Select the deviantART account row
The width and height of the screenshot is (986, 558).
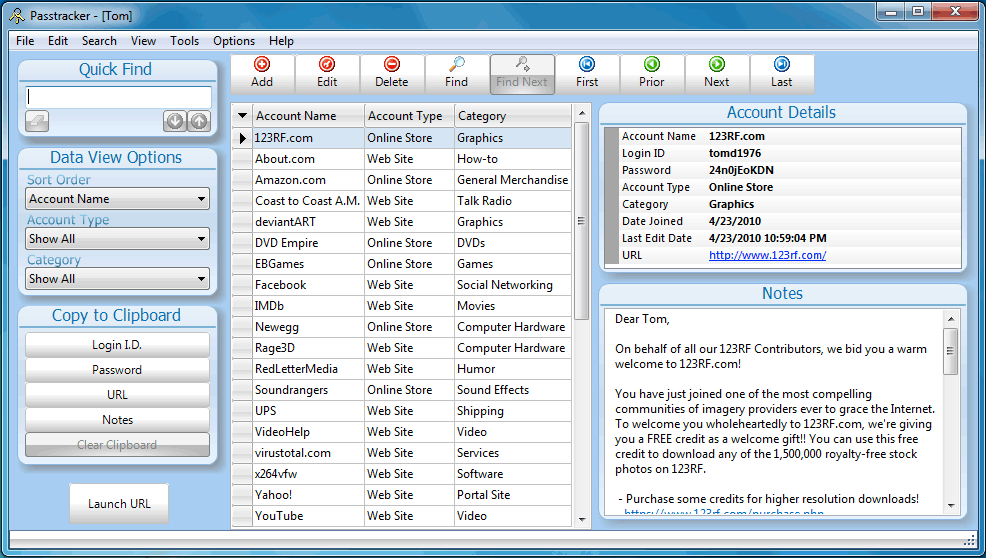(x=402, y=222)
